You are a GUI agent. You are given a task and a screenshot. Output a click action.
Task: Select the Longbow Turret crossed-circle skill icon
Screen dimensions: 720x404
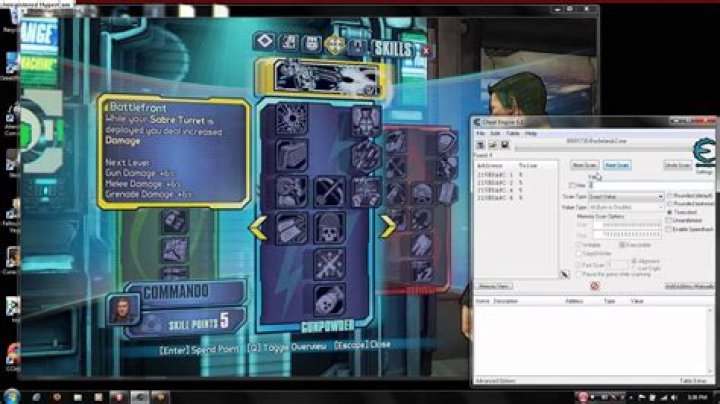pyautogui.click(x=329, y=191)
